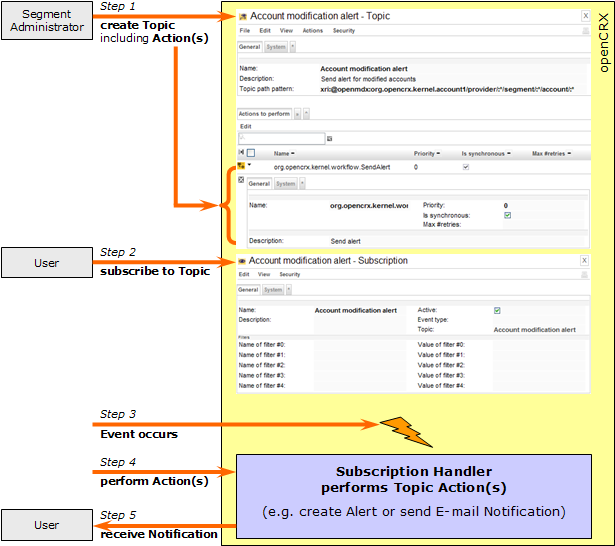Click the print icon in Topic menu bar
Image resolution: width=615 pixels, height=546 pixels.
click(x=586, y=31)
